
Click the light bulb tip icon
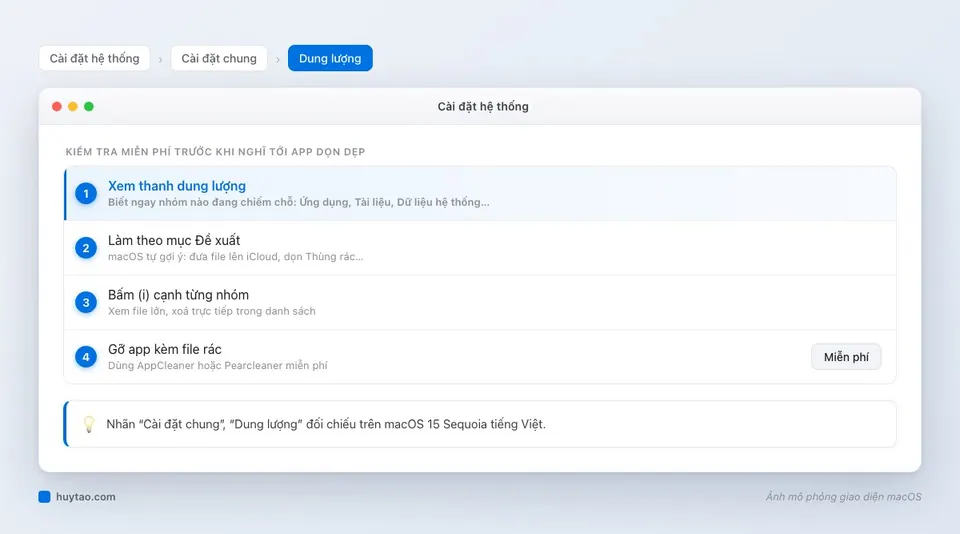tap(89, 424)
